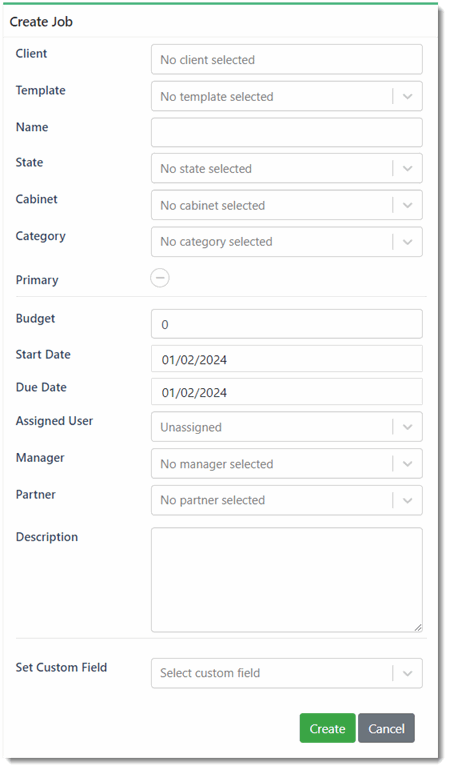Toggle the Primary circle indicator
The width and height of the screenshot is (450, 770).
[x=160, y=278]
